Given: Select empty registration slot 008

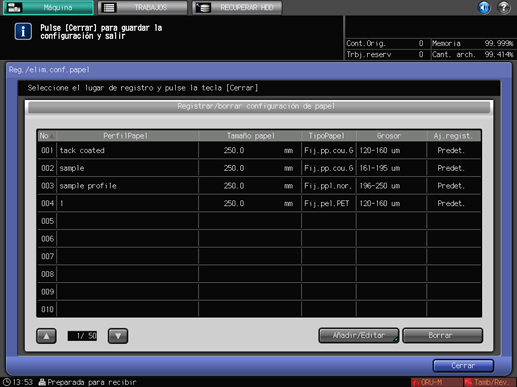Looking at the screenshot, I should tap(259, 274).
